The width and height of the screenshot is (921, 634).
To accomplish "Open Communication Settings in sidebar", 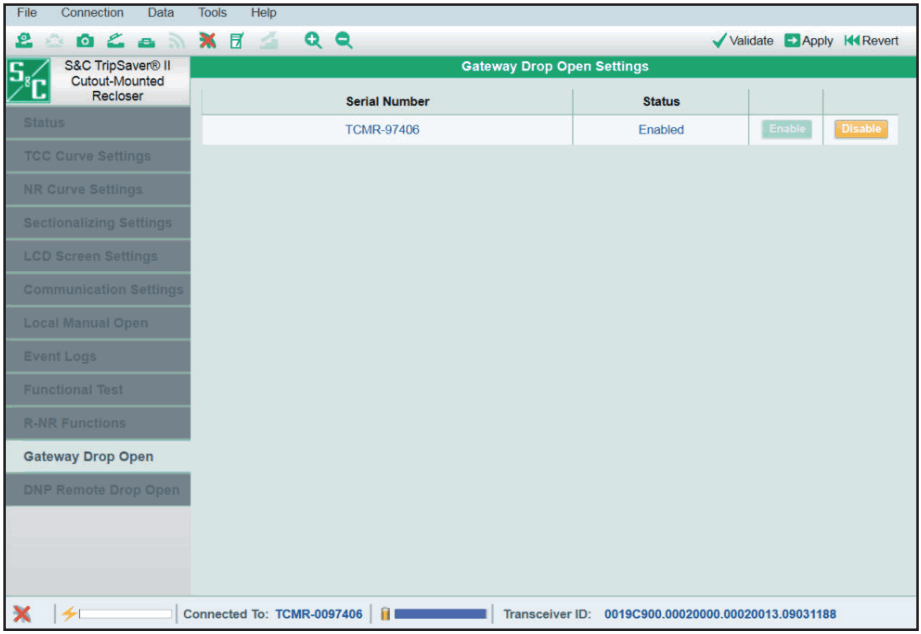I will [98, 290].
